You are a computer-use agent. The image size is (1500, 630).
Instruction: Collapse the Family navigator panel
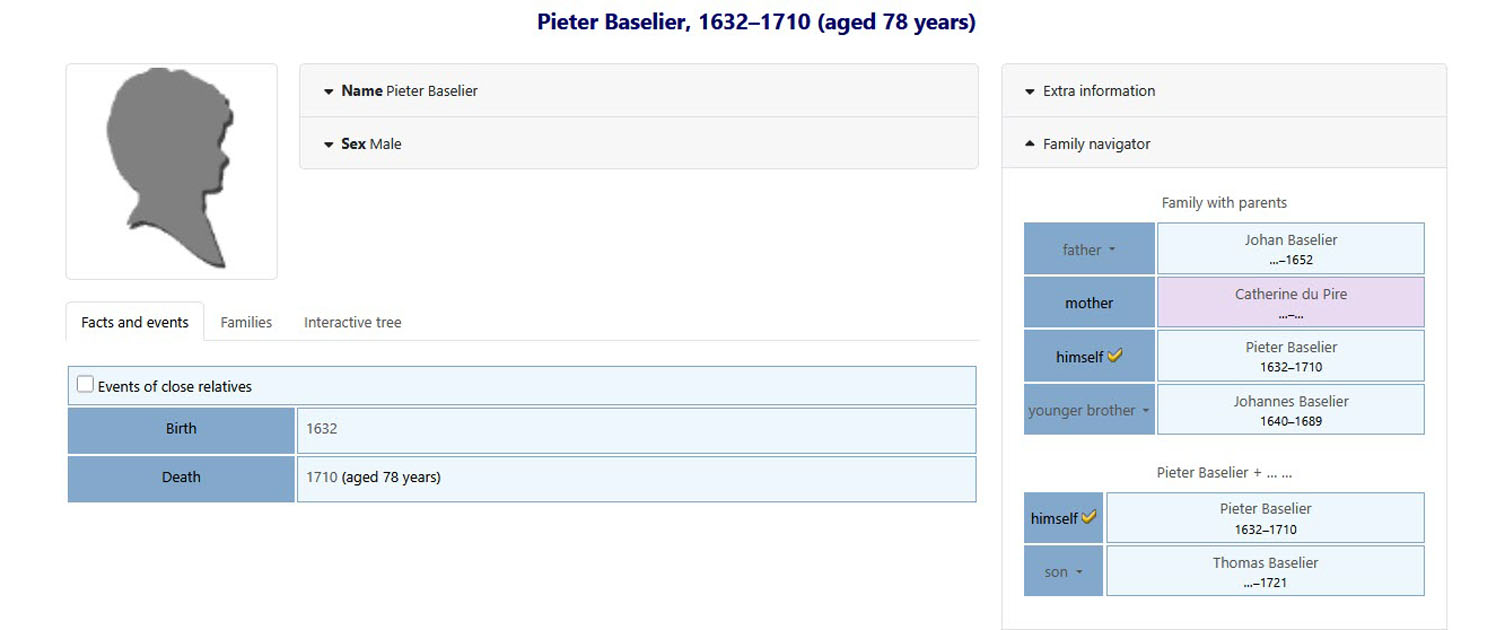pyautogui.click(x=1224, y=144)
